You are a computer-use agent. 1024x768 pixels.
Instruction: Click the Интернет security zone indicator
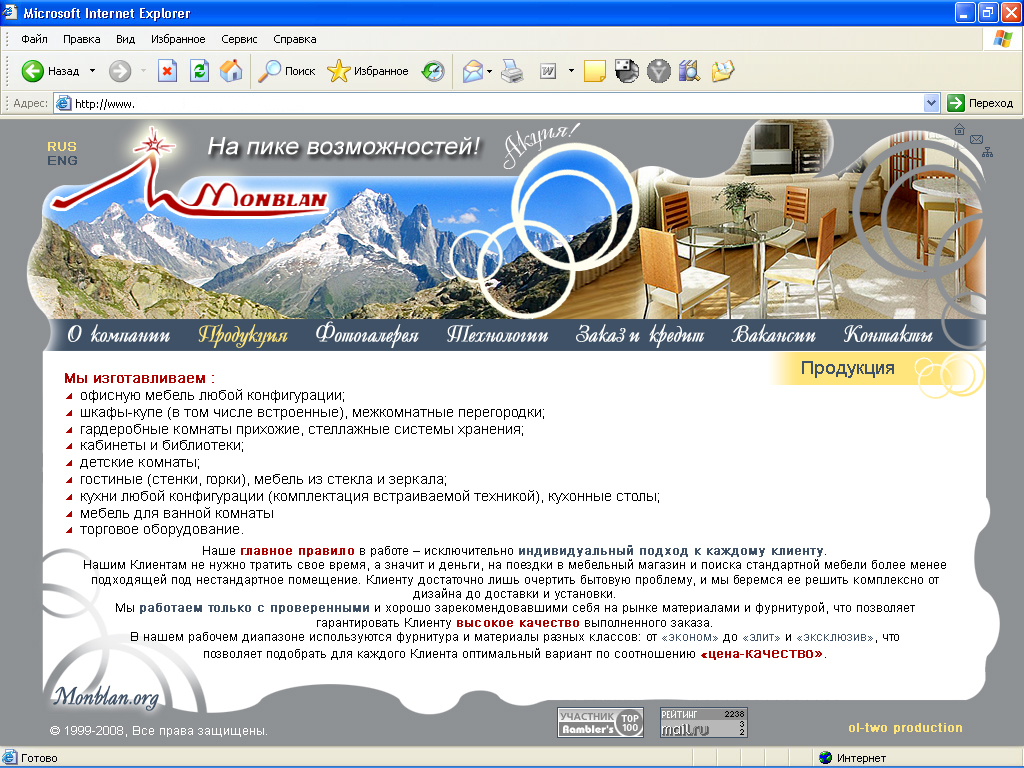(852, 758)
